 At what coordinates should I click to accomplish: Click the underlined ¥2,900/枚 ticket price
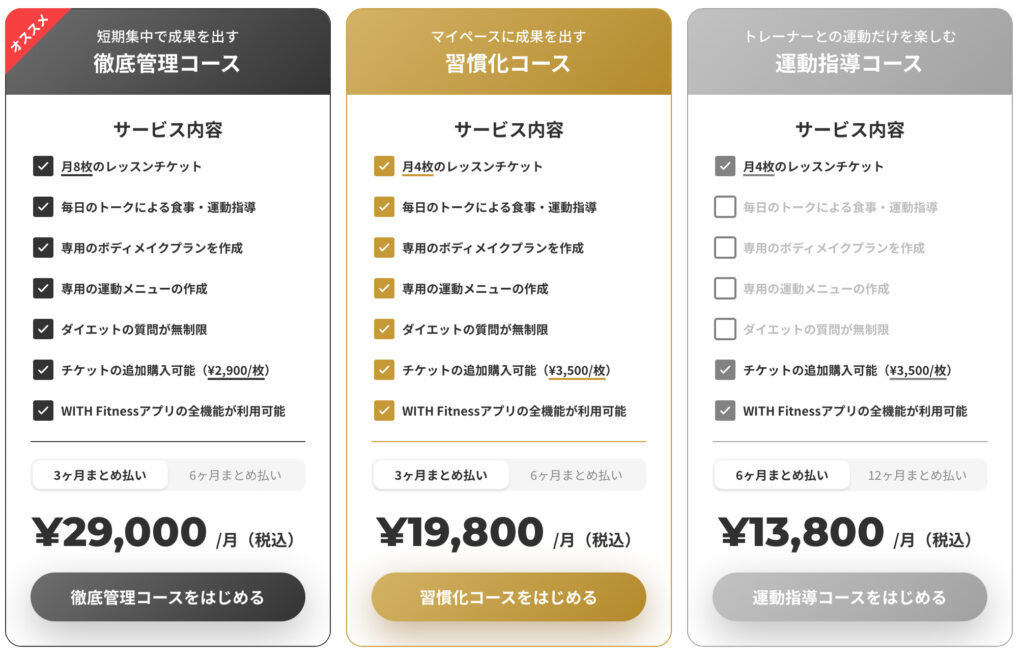pyautogui.click(x=236, y=371)
